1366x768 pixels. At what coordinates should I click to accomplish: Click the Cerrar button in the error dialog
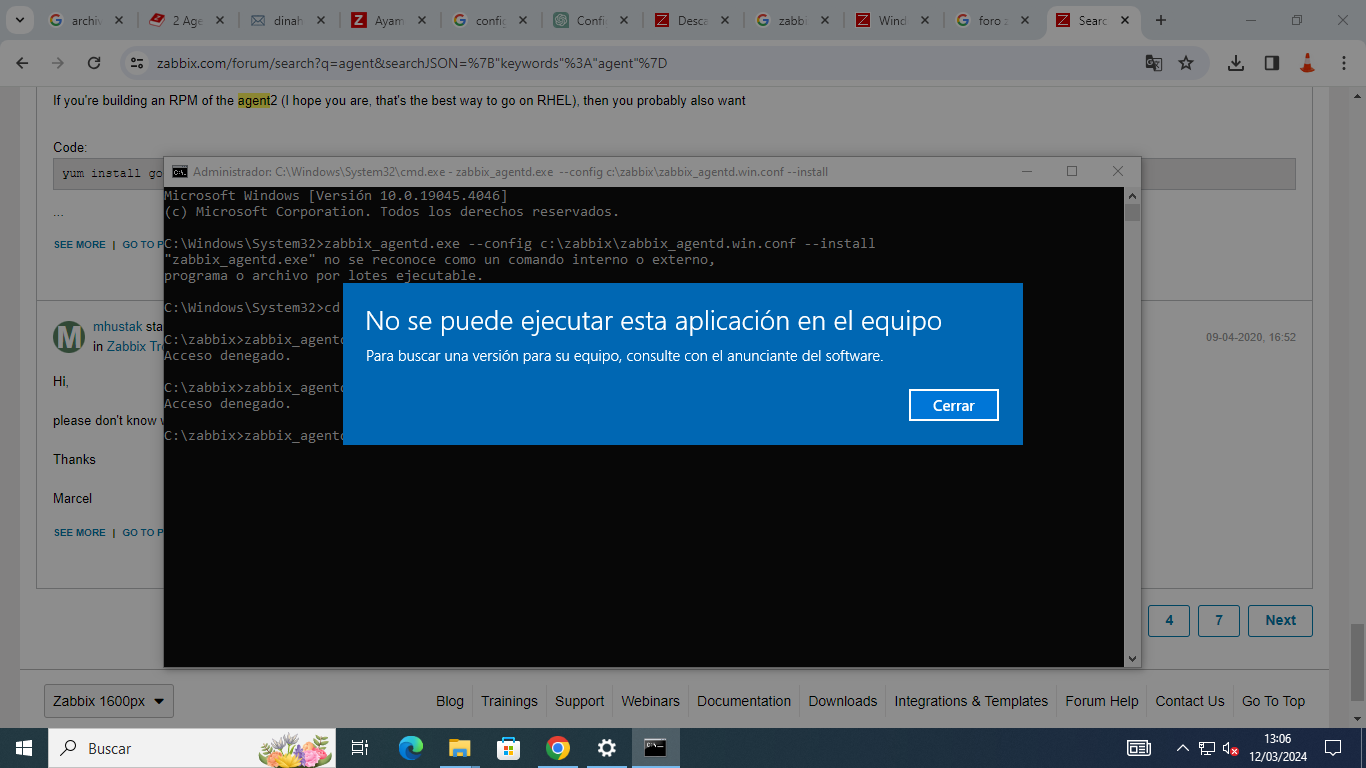coord(954,405)
